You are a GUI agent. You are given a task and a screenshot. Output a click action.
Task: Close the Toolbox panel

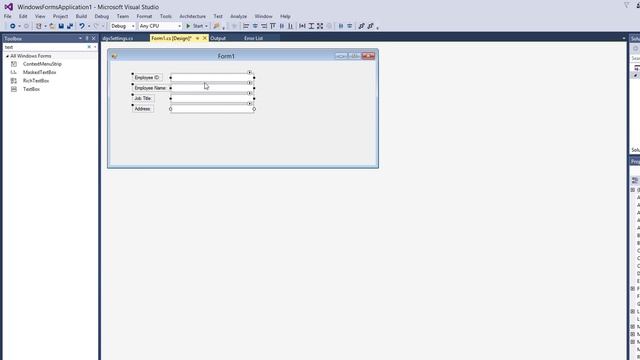click(x=94, y=38)
